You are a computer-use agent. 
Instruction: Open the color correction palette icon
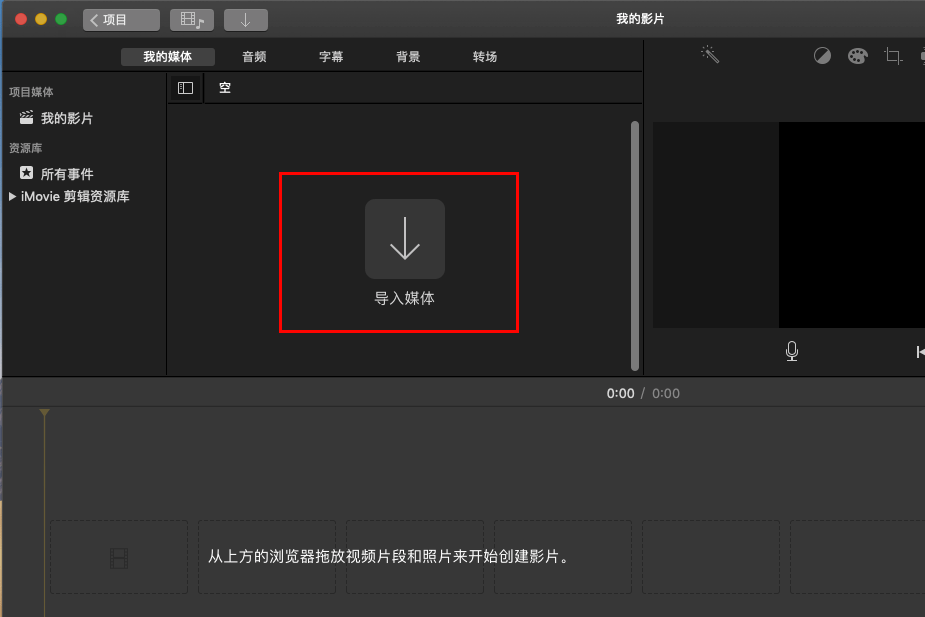point(858,56)
